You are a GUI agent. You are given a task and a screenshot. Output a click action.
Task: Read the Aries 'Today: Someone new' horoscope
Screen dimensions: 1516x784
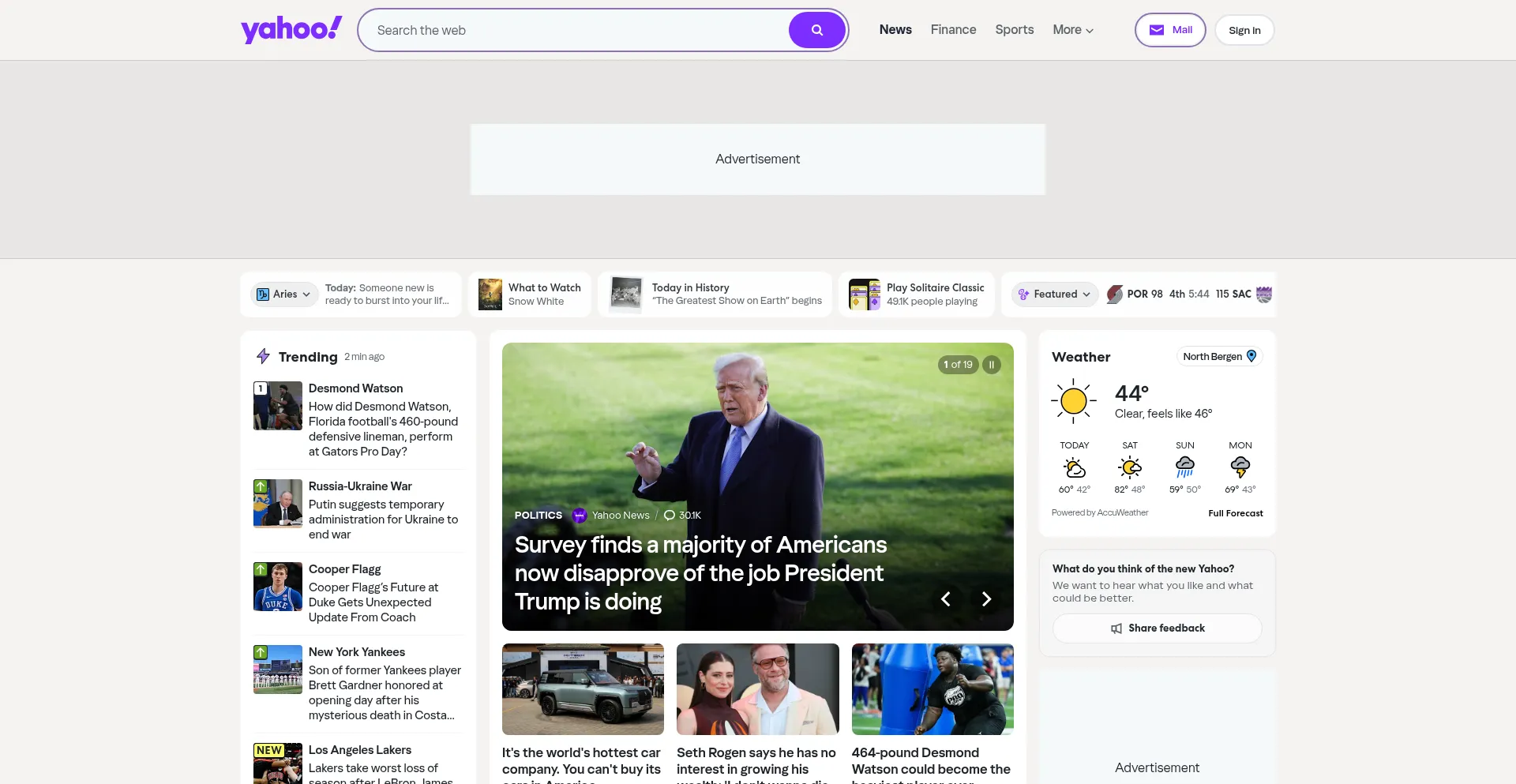click(x=387, y=294)
